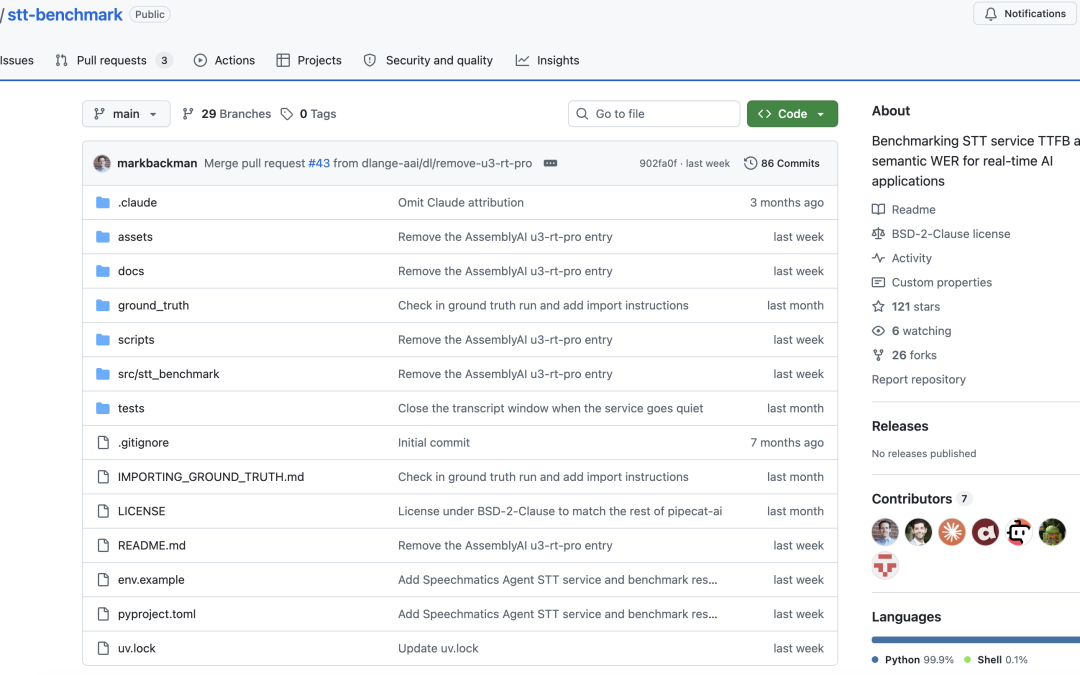Click the env.example file name

pos(151,580)
